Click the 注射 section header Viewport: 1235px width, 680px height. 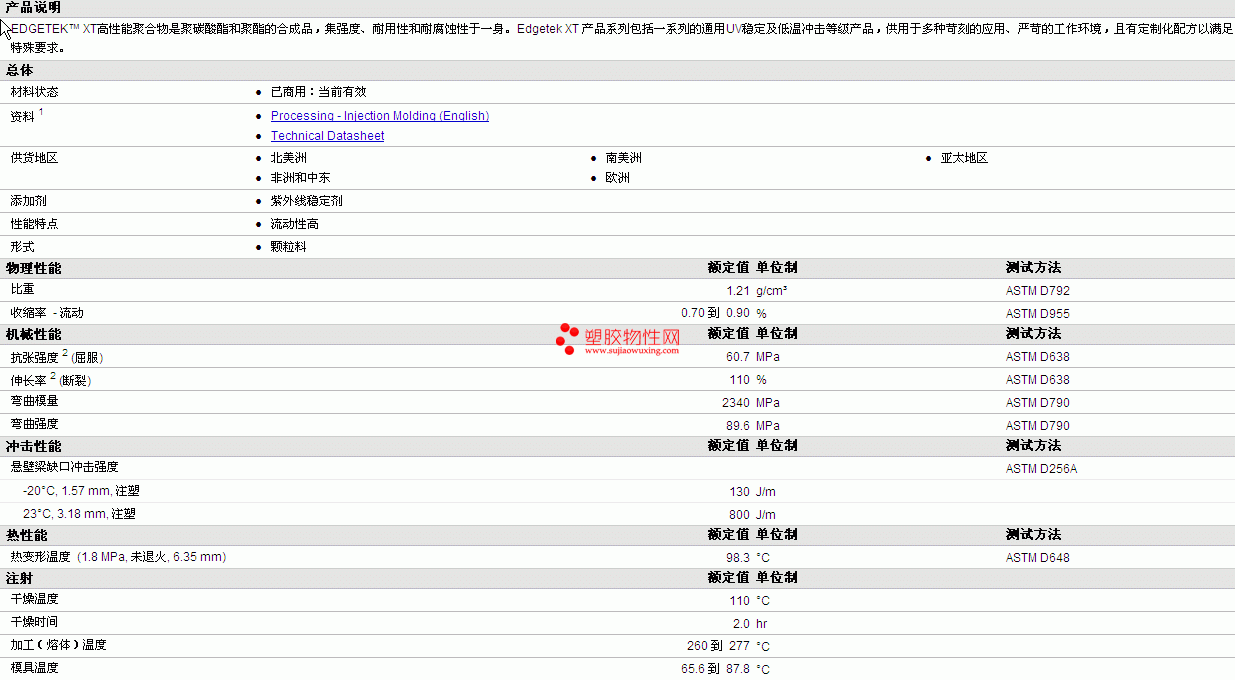click(x=20, y=578)
